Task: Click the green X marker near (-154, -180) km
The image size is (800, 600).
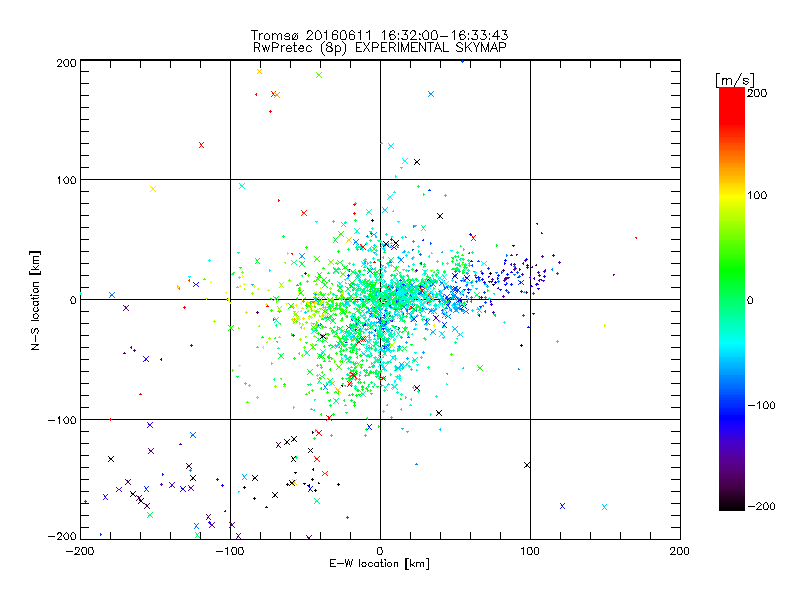Action: [150, 515]
